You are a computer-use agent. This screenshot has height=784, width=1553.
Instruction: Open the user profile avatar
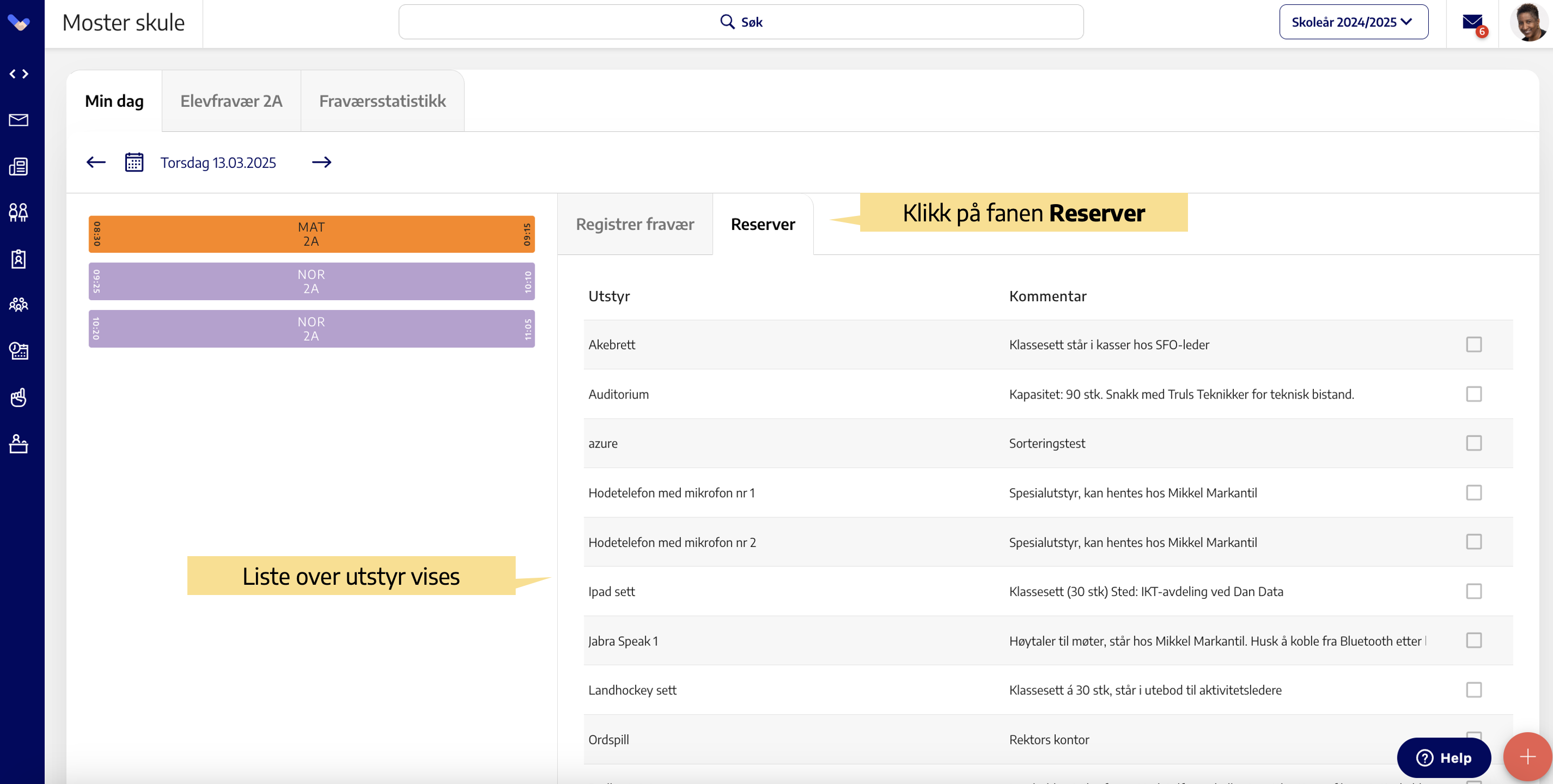coord(1529,23)
